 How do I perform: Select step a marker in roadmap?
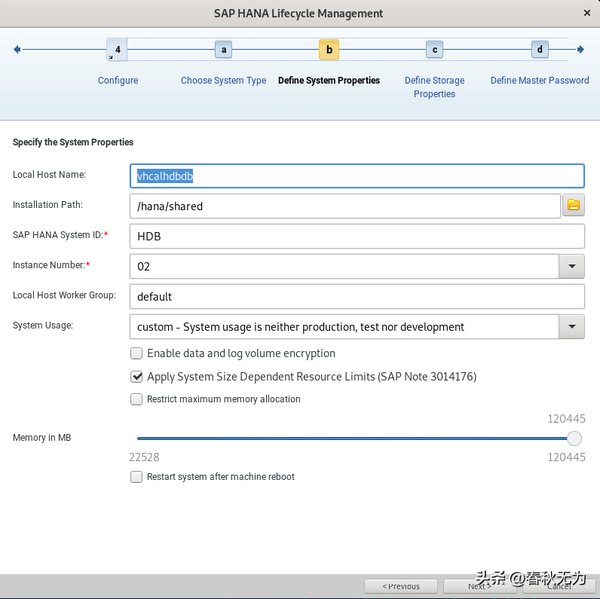223,49
